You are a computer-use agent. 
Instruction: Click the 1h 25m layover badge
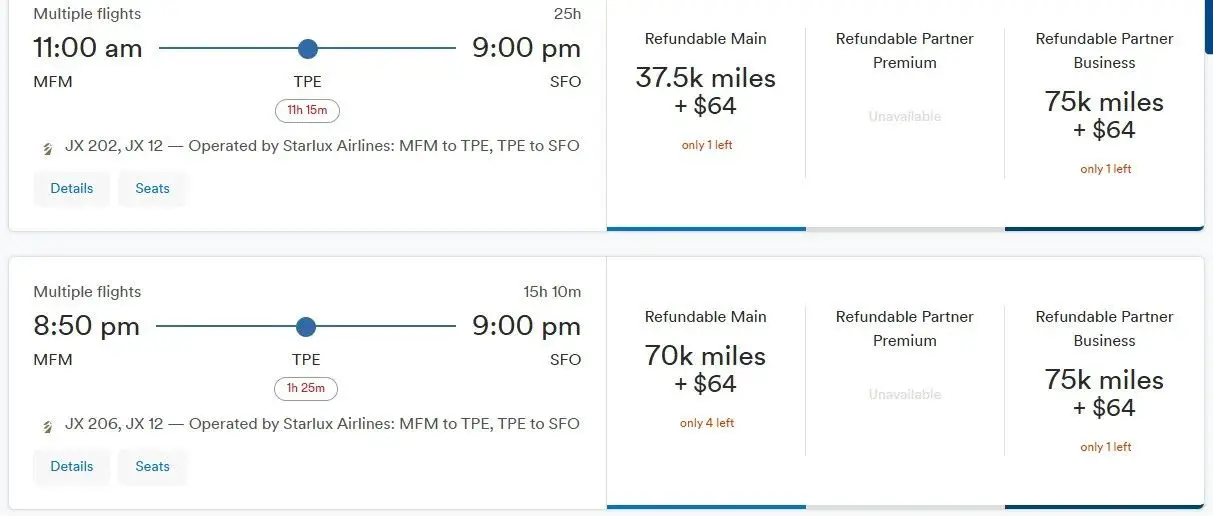307,388
